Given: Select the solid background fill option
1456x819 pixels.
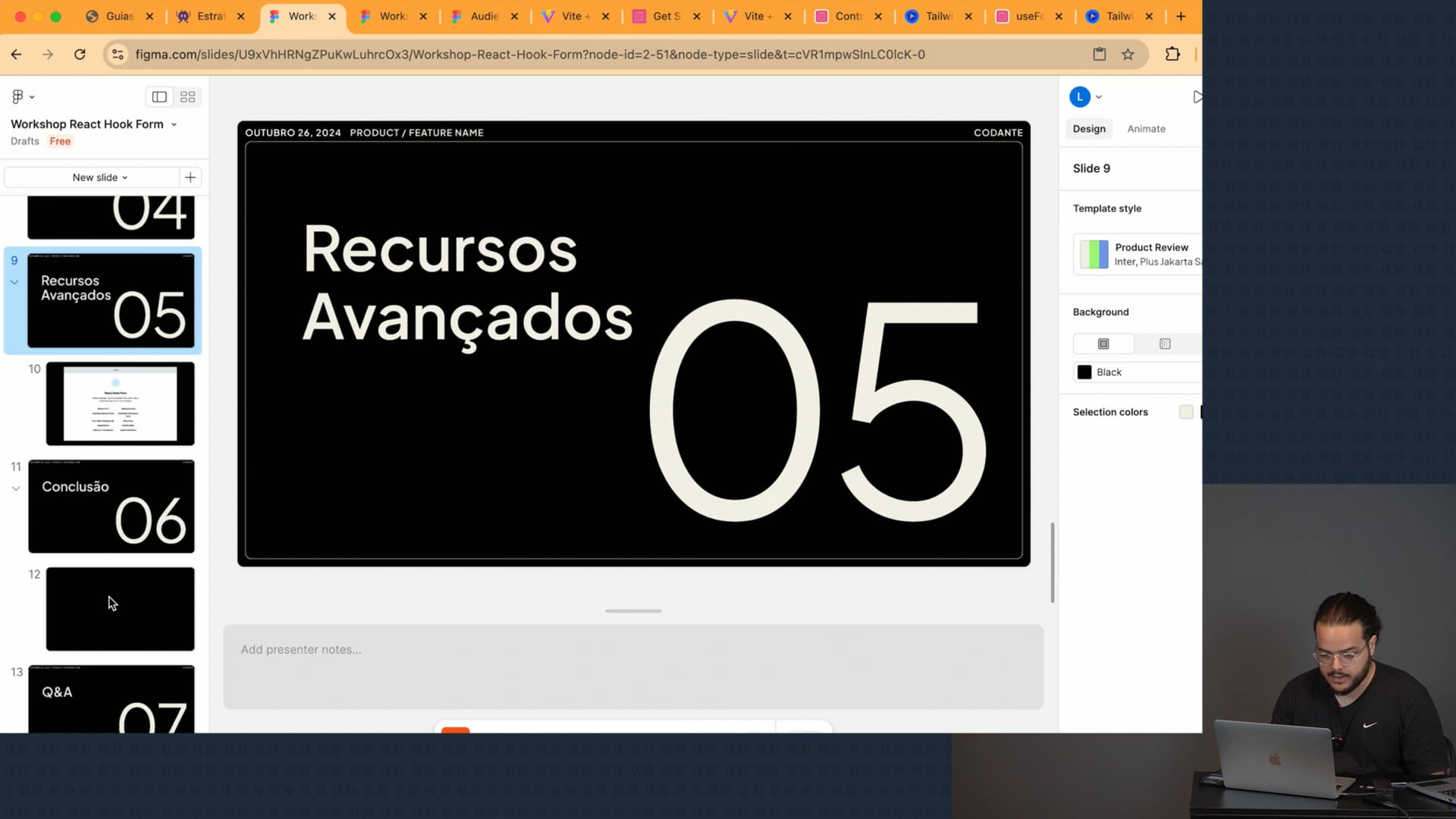Looking at the screenshot, I should tap(1103, 344).
